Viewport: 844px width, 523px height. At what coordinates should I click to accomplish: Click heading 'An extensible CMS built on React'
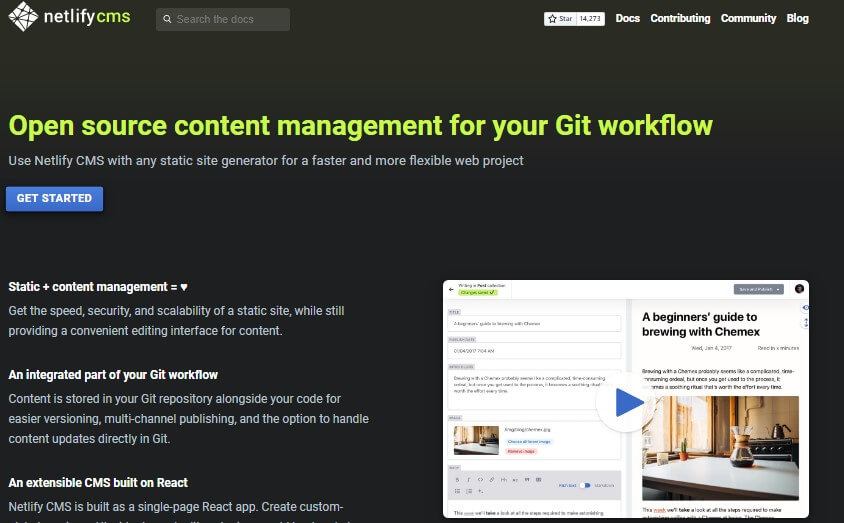click(98, 483)
